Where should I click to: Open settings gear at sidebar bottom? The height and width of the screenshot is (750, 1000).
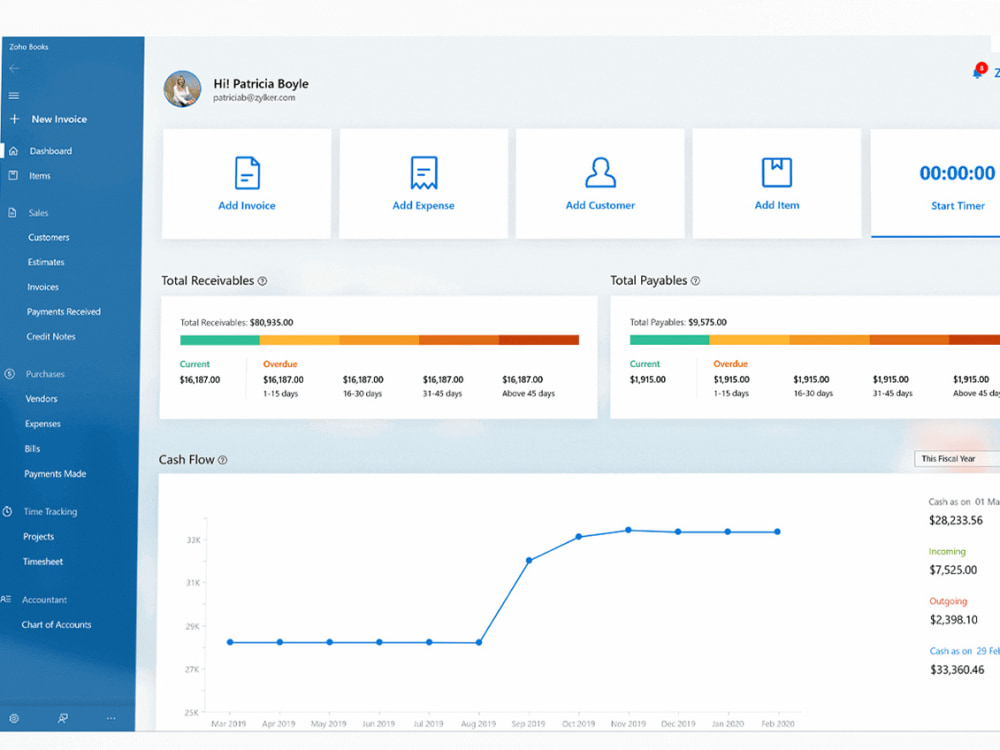click(x=14, y=718)
